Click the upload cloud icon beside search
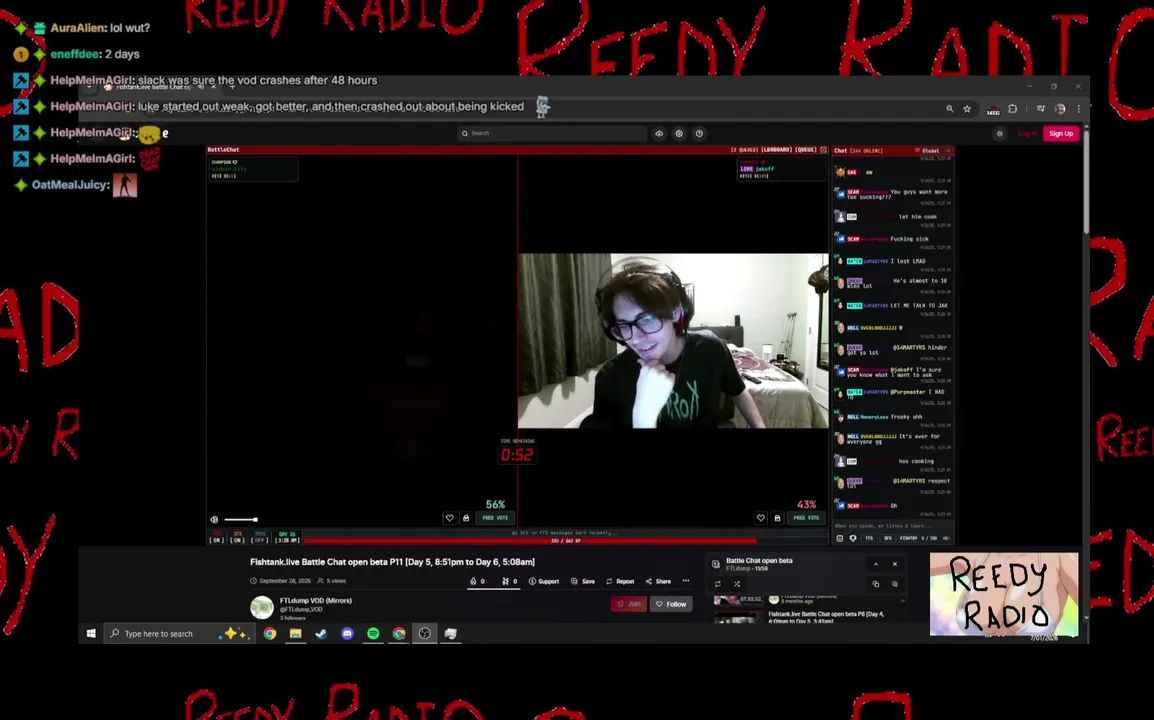Viewport: 1154px width, 720px height. coord(659,133)
